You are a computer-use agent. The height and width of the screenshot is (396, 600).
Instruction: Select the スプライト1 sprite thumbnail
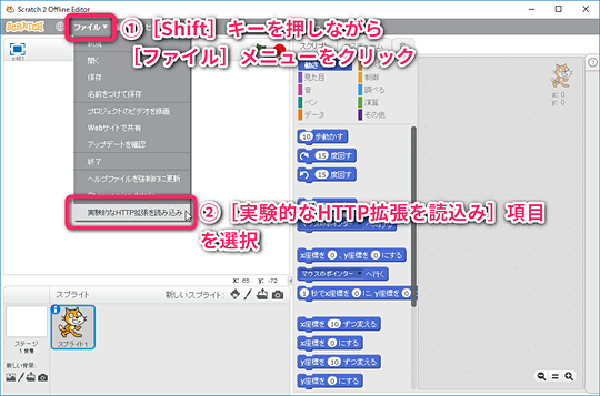[73, 327]
